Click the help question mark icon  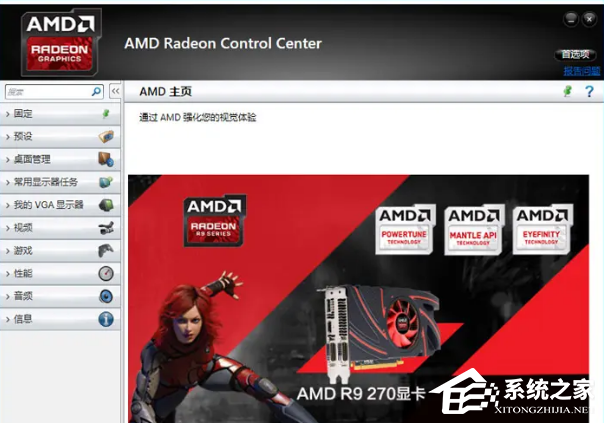[x=589, y=91]
